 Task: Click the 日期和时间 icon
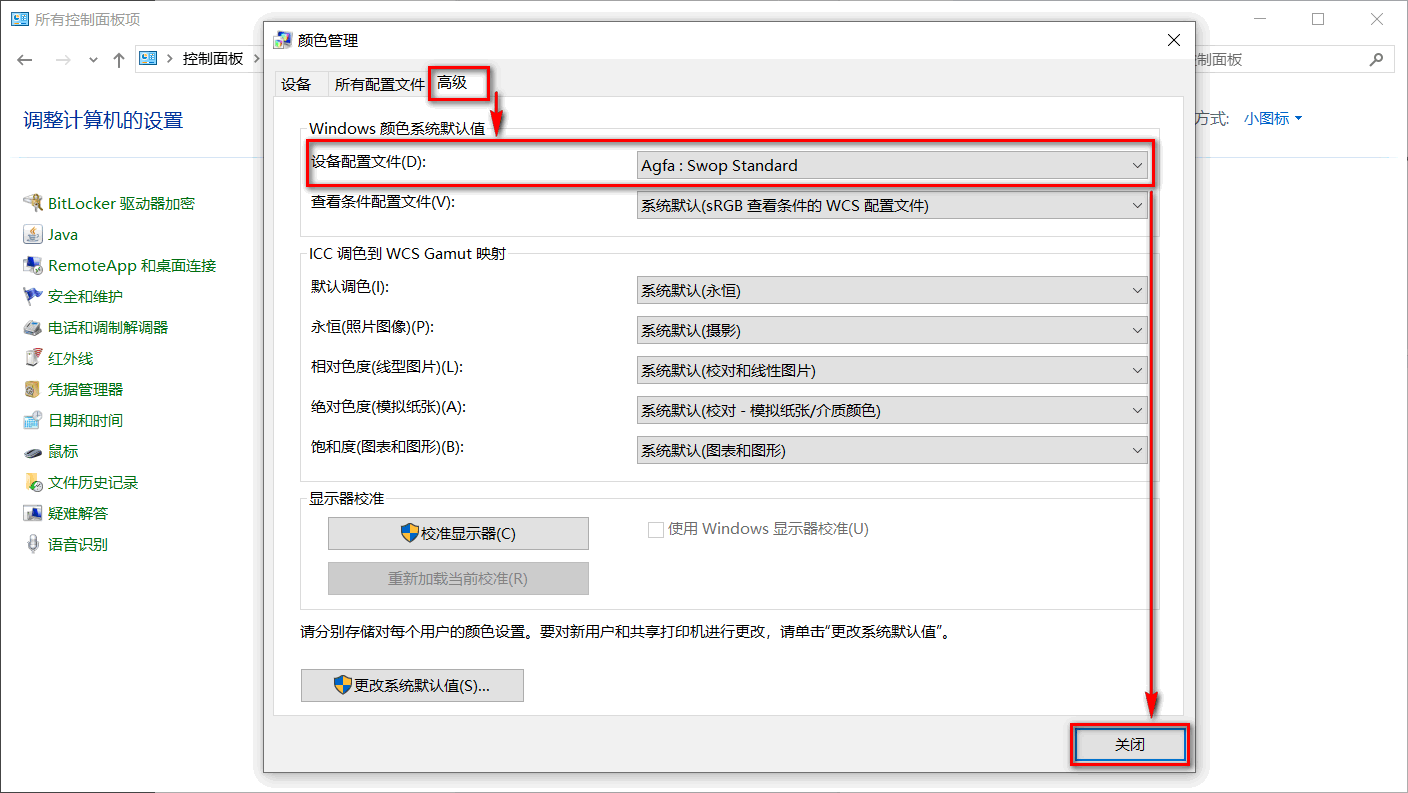click(33, 420)
